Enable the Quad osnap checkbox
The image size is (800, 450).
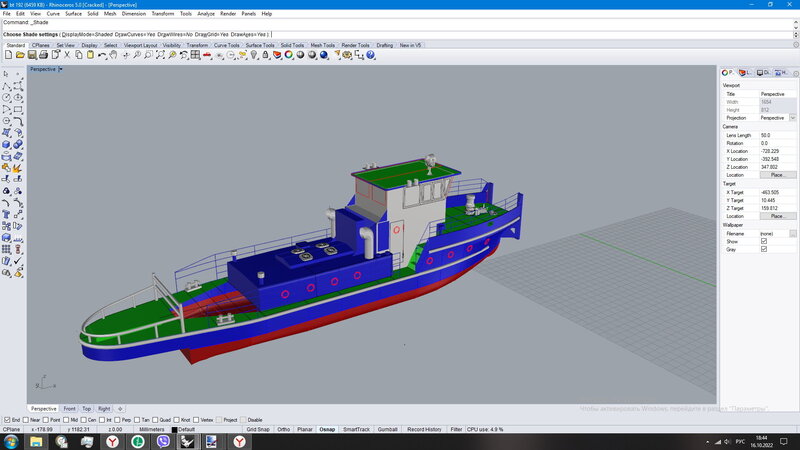point(155,420)
